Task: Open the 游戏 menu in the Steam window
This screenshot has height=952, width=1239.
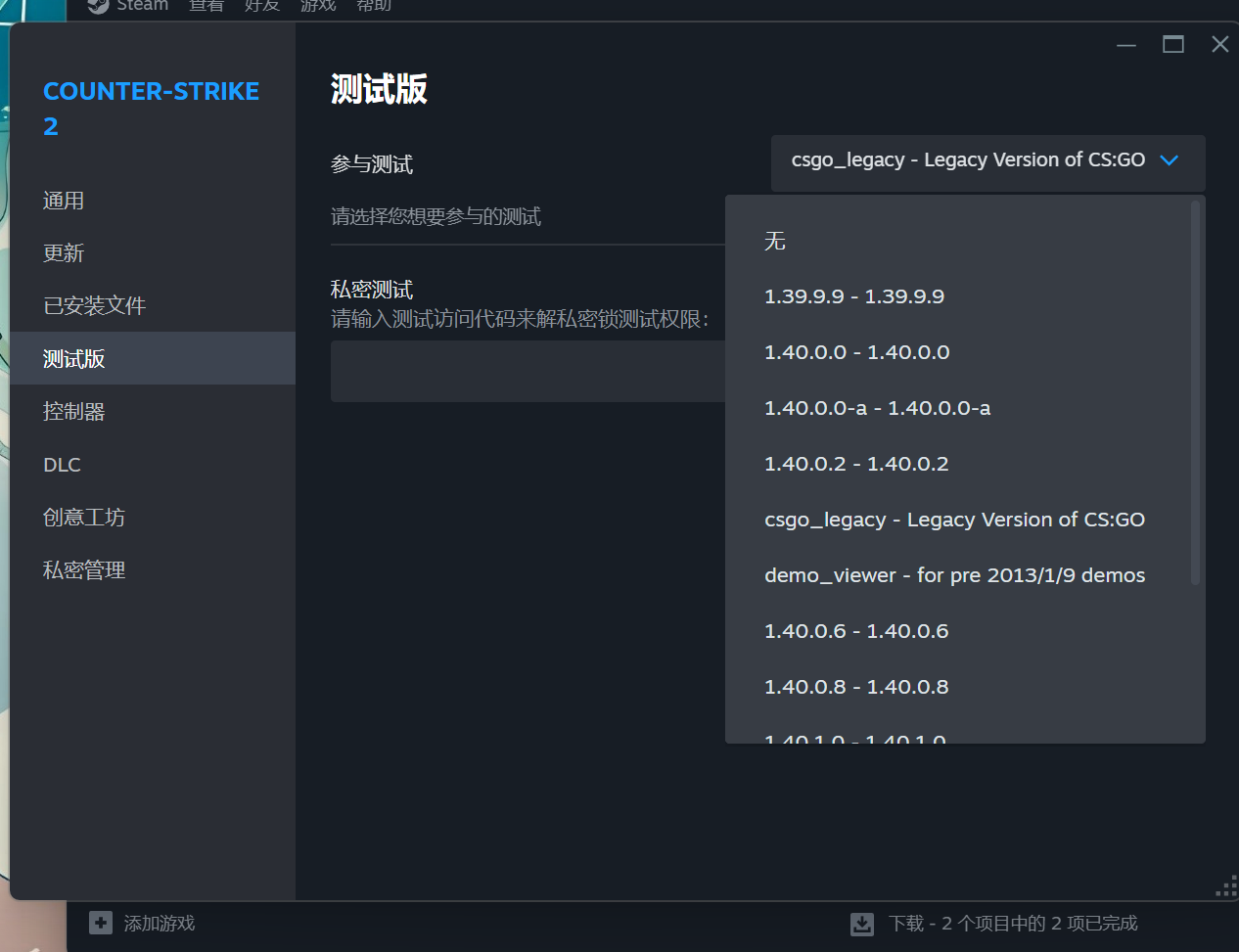Action: pyautogui.click(x=318, y=6)
